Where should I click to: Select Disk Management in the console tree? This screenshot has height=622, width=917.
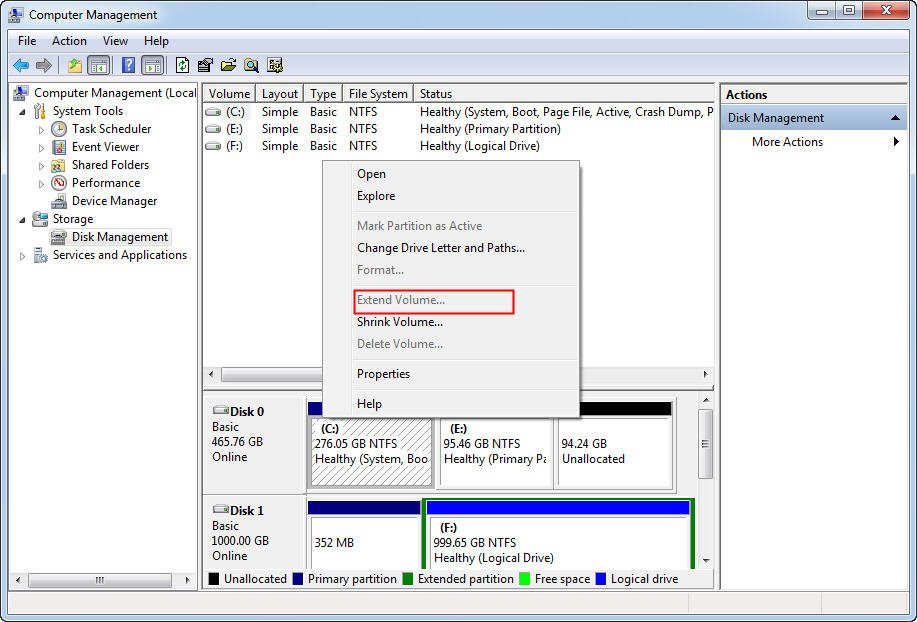coord(119,237)
